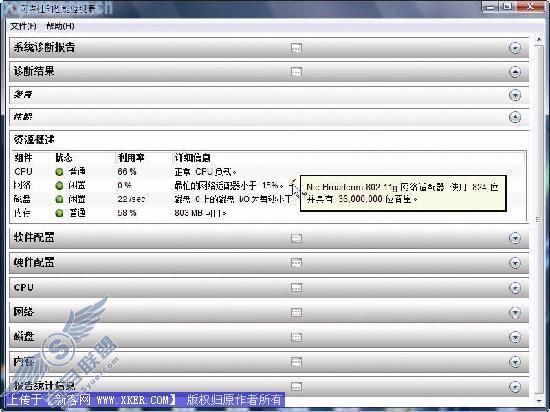Click the report icon in 硬件配置 header
Image resolution: width=550 pixels, height=412 pixels.
(296, 263)
